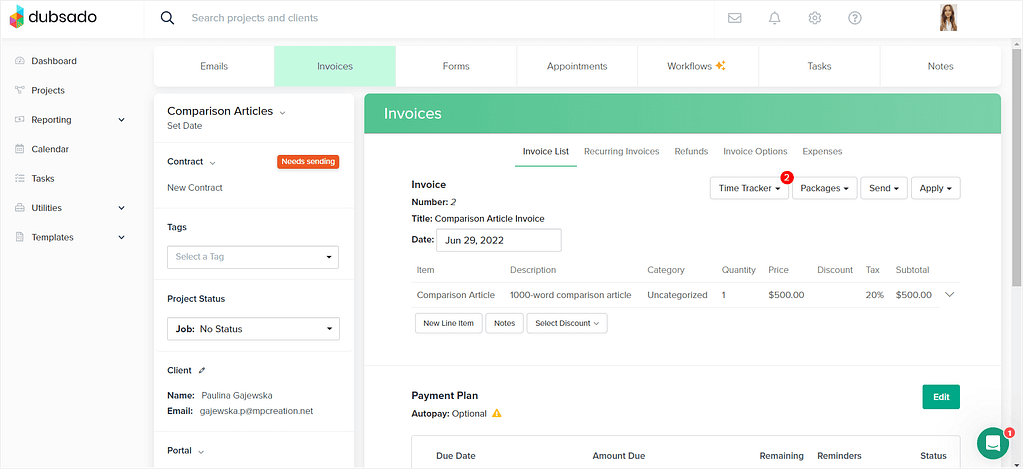The height and width of the screenshot is (469, 1023).
Task: Open the Refunds sub-tab
Action: pyautogui.click(x=691, y=151)
